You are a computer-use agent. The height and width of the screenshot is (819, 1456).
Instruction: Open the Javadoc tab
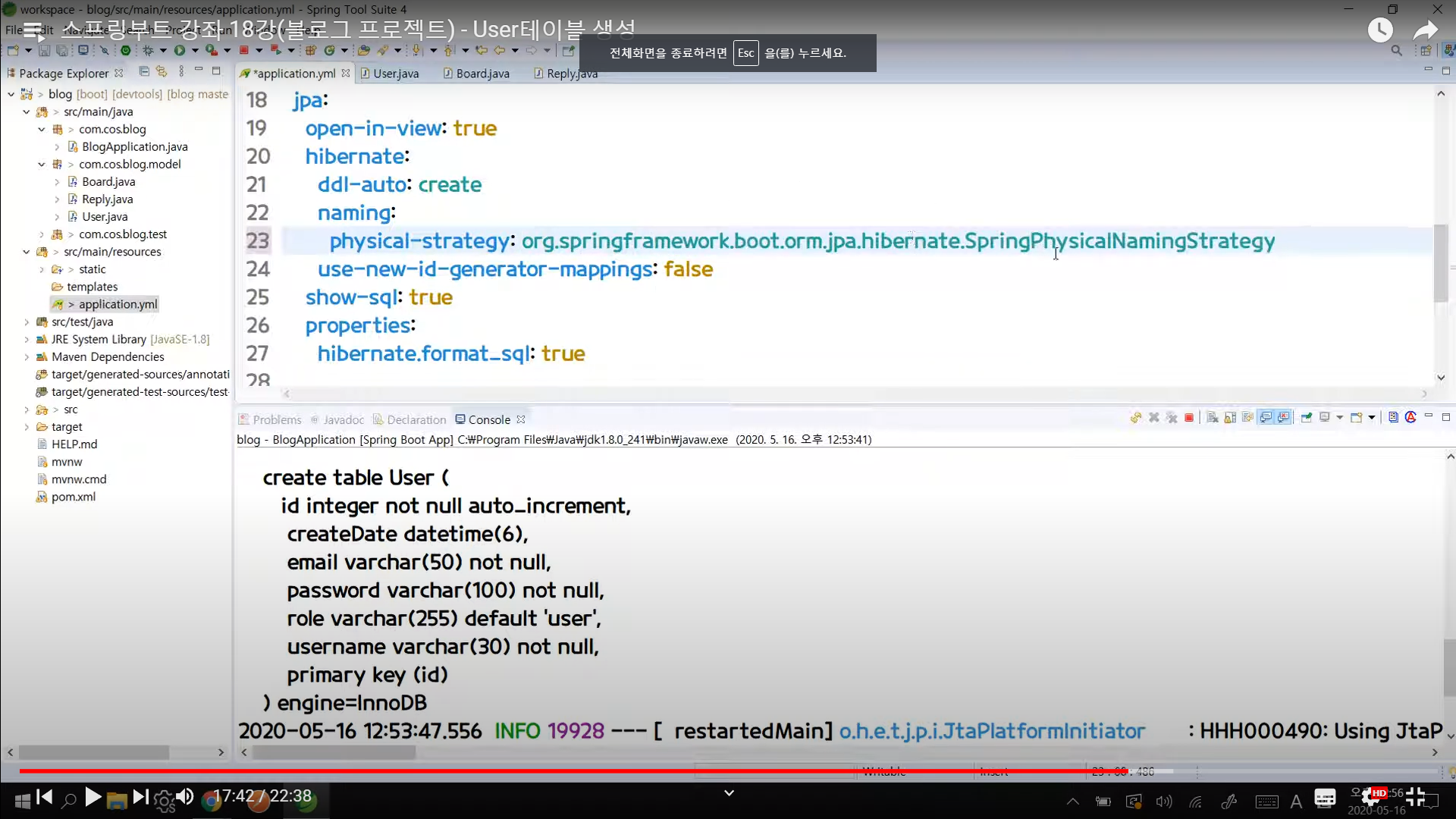click(x=337, y=419)
